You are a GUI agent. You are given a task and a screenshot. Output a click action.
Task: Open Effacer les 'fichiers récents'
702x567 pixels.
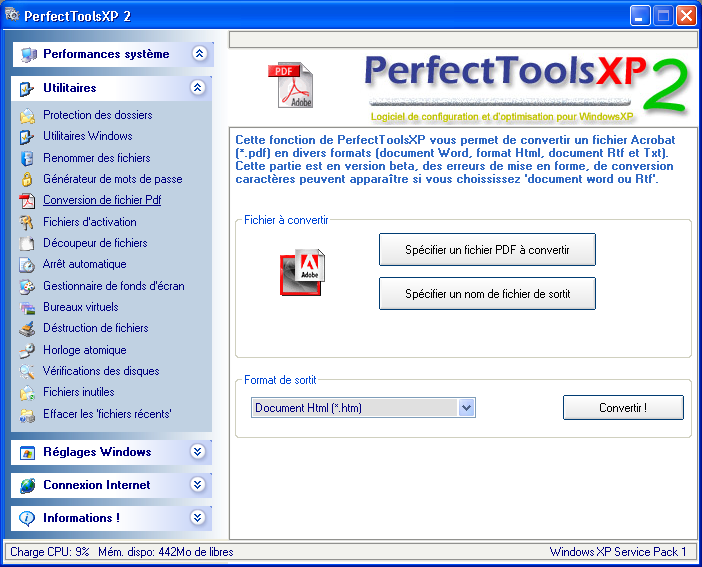(107, 414)
